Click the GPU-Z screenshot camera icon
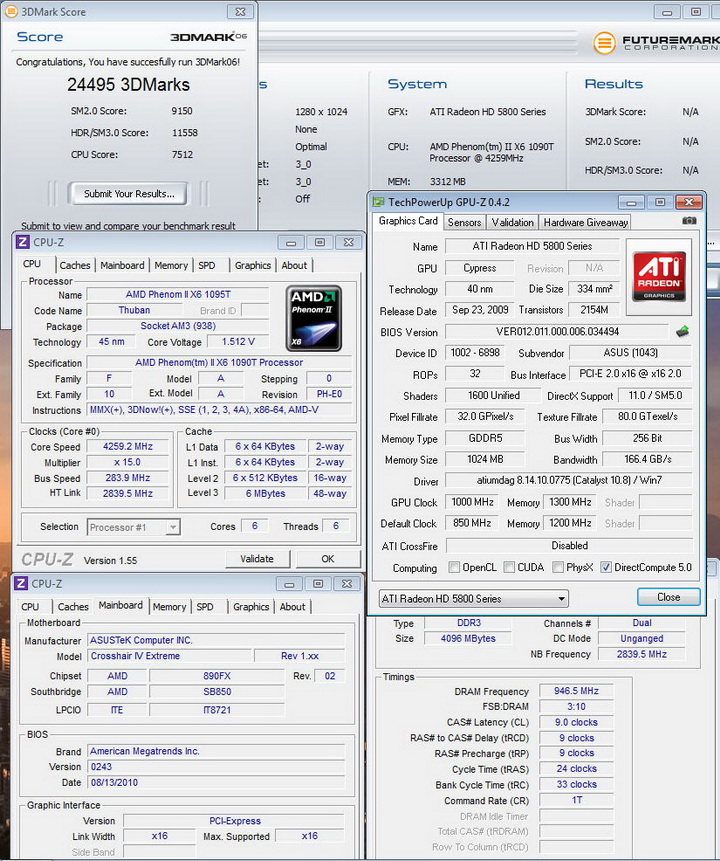 [689, 221]
